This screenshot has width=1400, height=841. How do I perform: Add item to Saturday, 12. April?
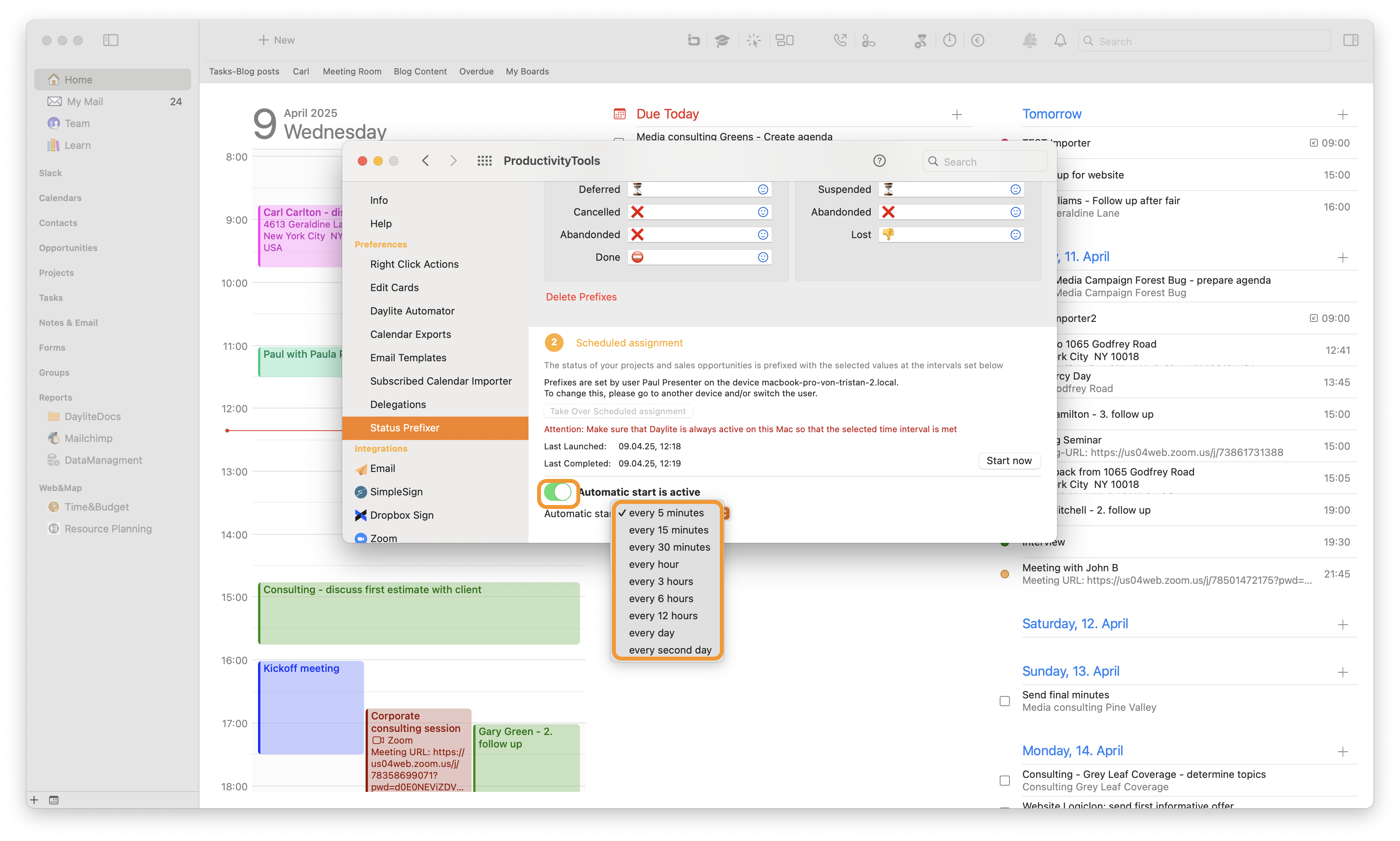[1342, 625]
